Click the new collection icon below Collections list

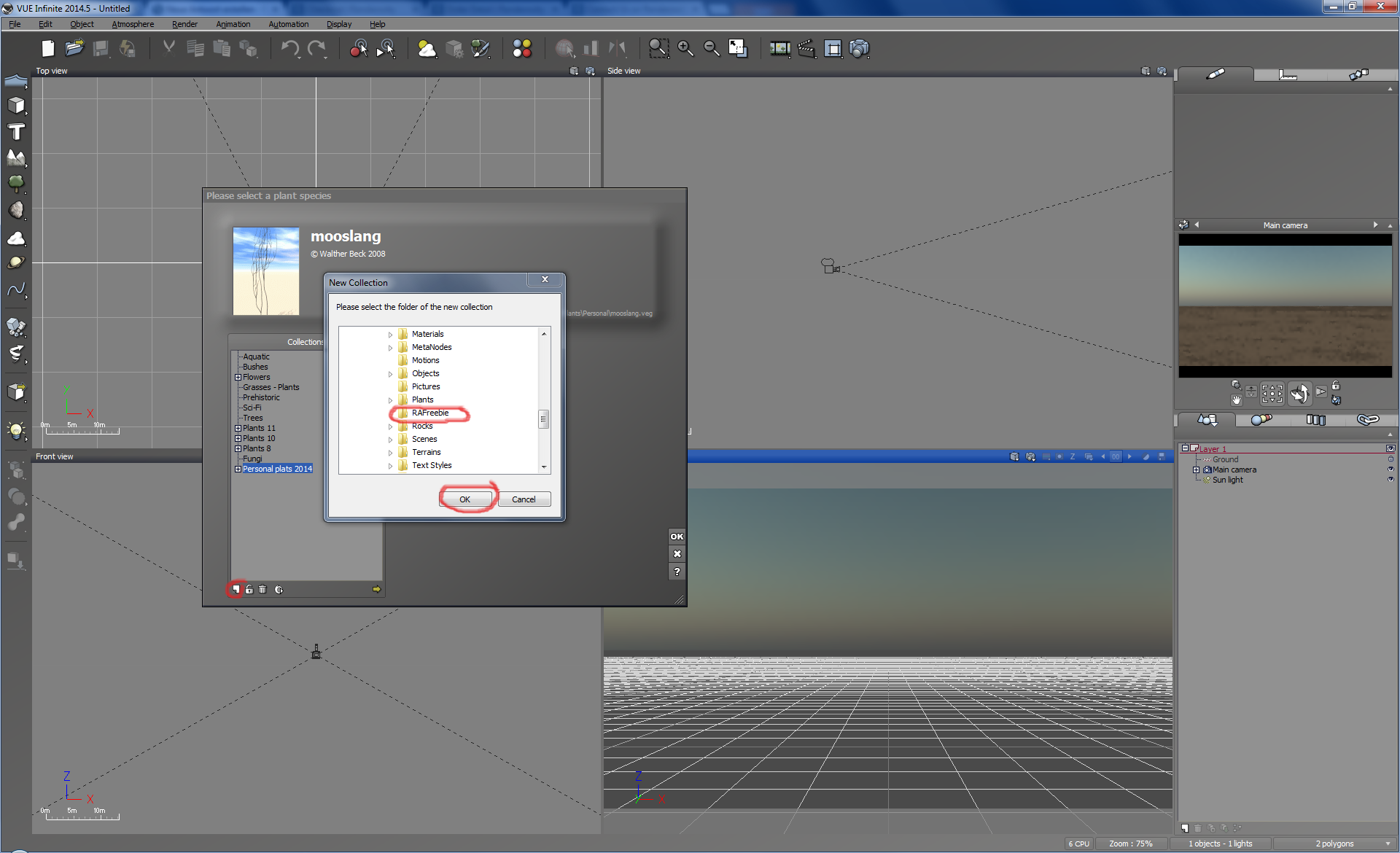pos(235,589)
